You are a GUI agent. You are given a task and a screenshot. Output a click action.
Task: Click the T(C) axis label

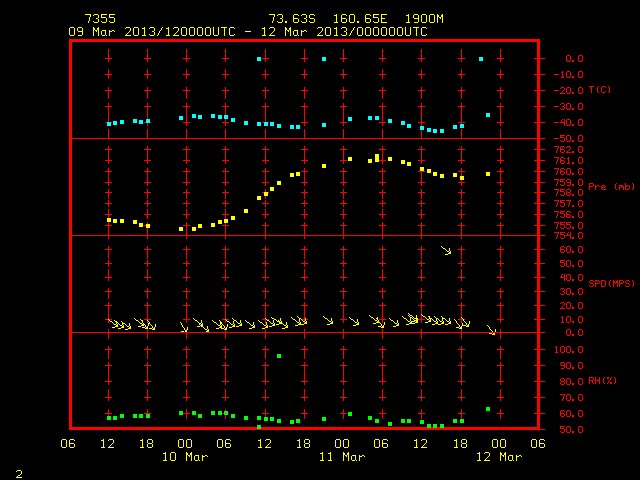click(x=600, y=90)
